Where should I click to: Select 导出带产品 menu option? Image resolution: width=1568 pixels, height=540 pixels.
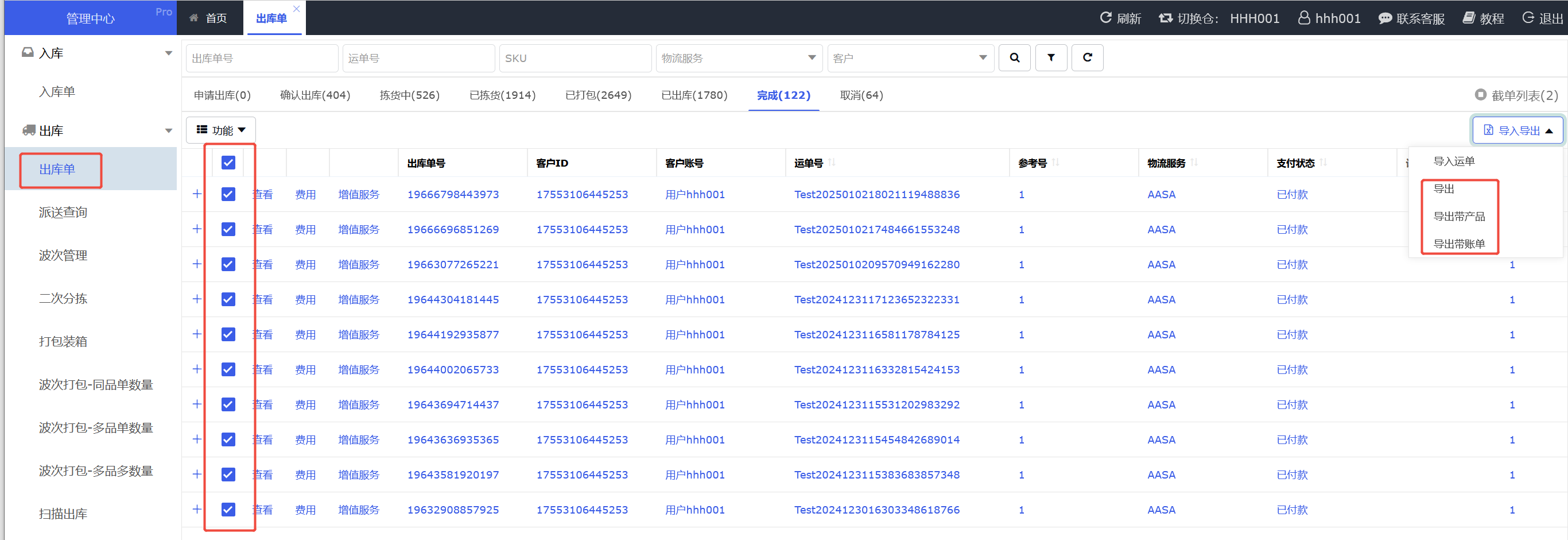[1458, 217]
